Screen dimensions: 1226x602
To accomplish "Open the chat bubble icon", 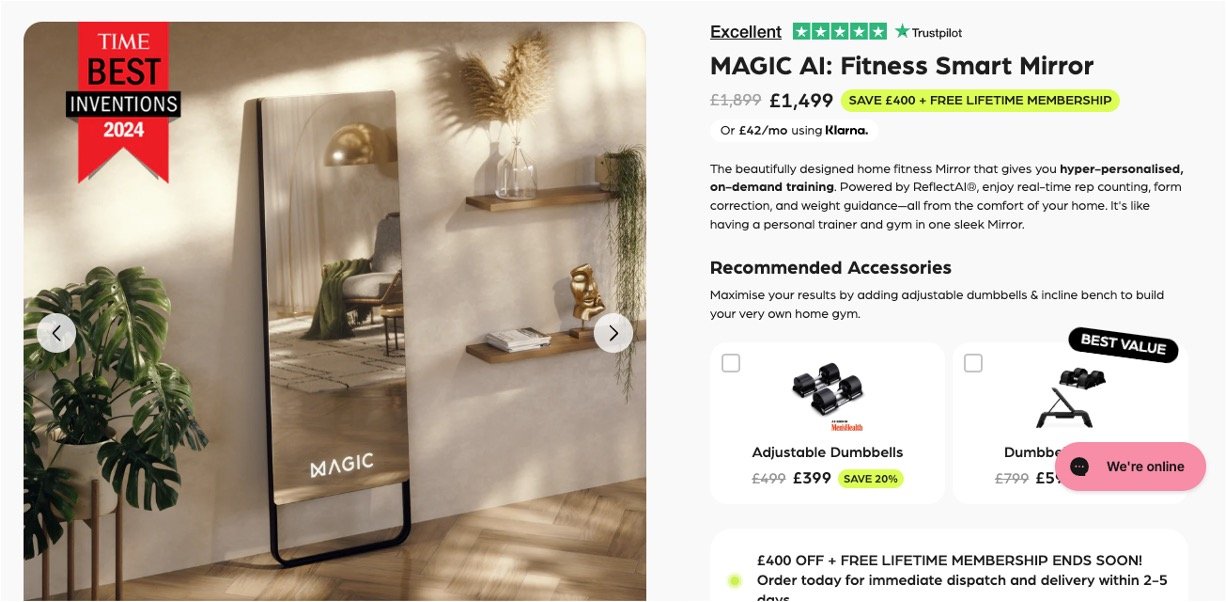I will [1079, 467].
